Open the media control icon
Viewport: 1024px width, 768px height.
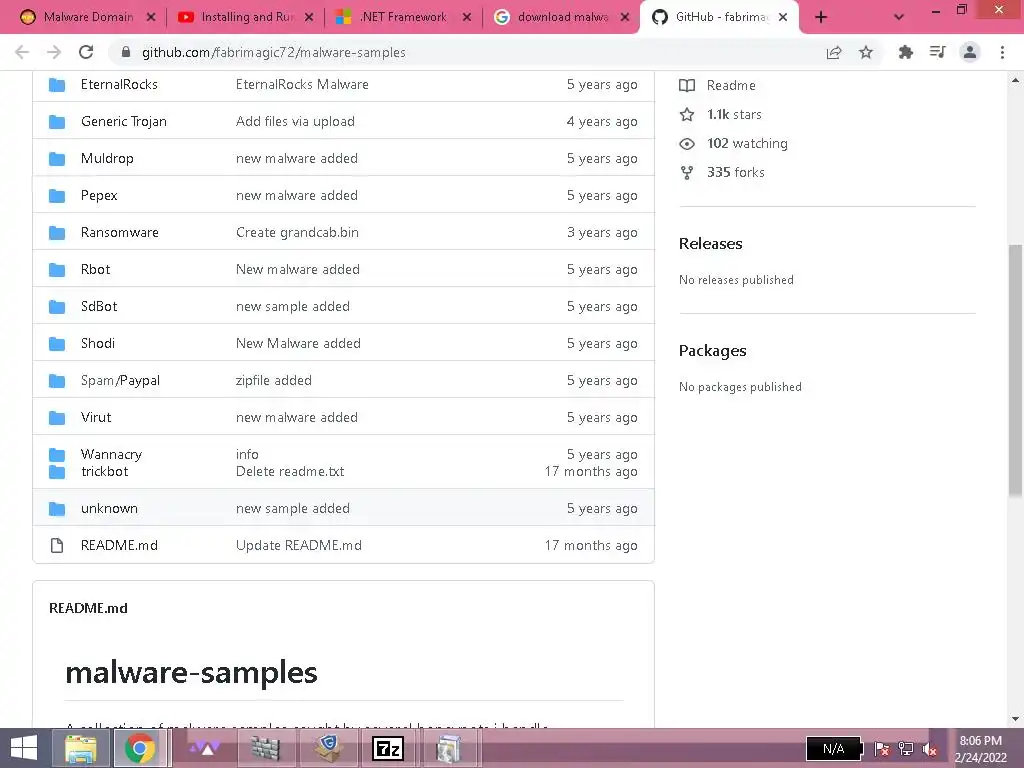point(938,52)
